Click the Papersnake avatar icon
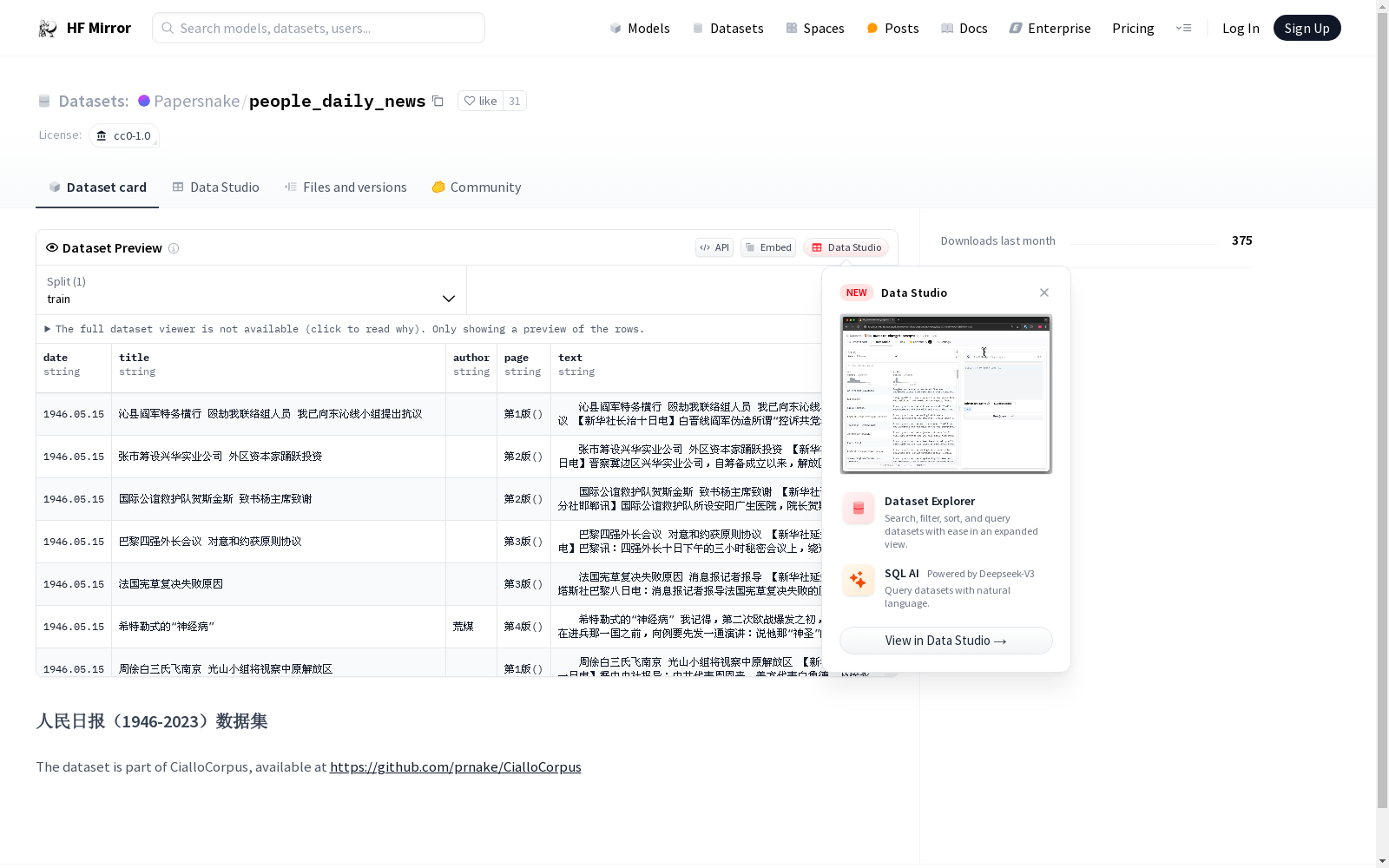 tap(144, 101)
